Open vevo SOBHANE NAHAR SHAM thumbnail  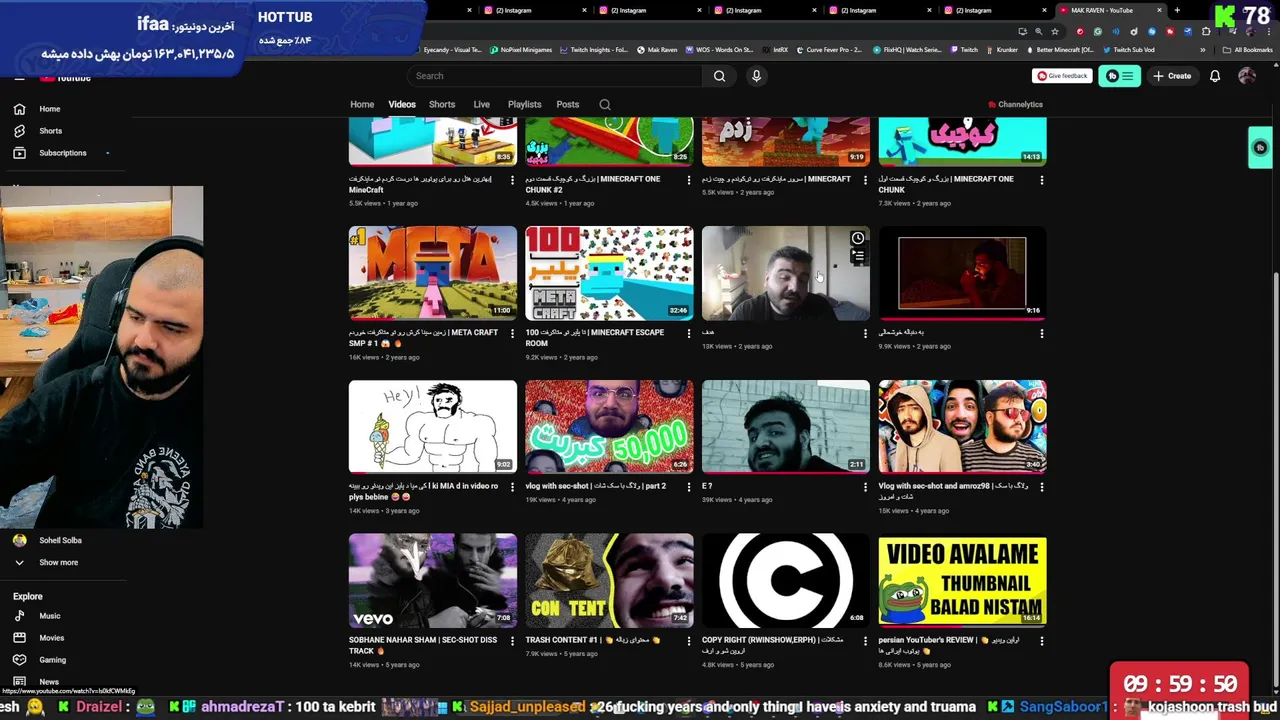[433, 580]
